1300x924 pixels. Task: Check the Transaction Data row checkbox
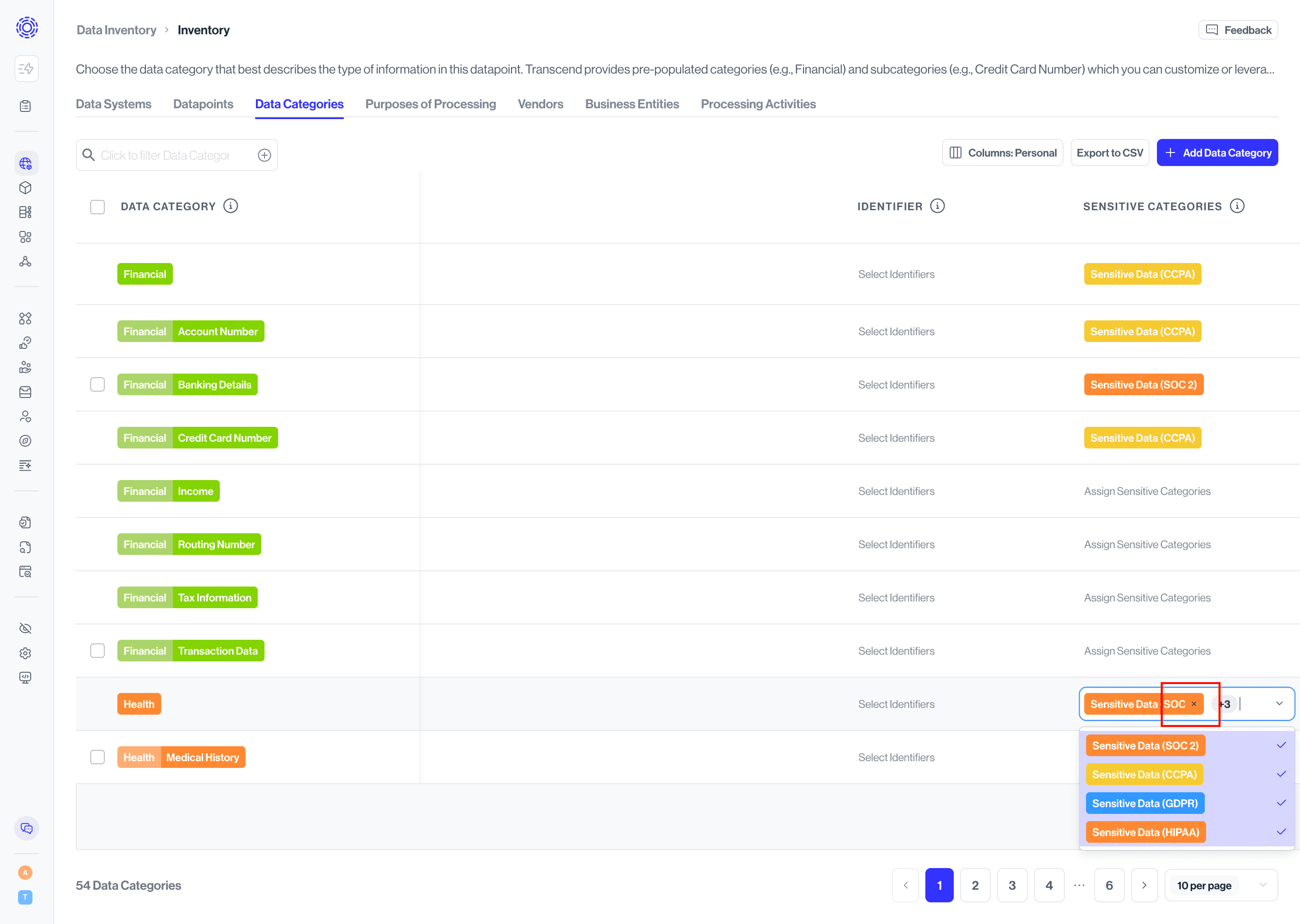pyautogui.click(x=97, y=651)
